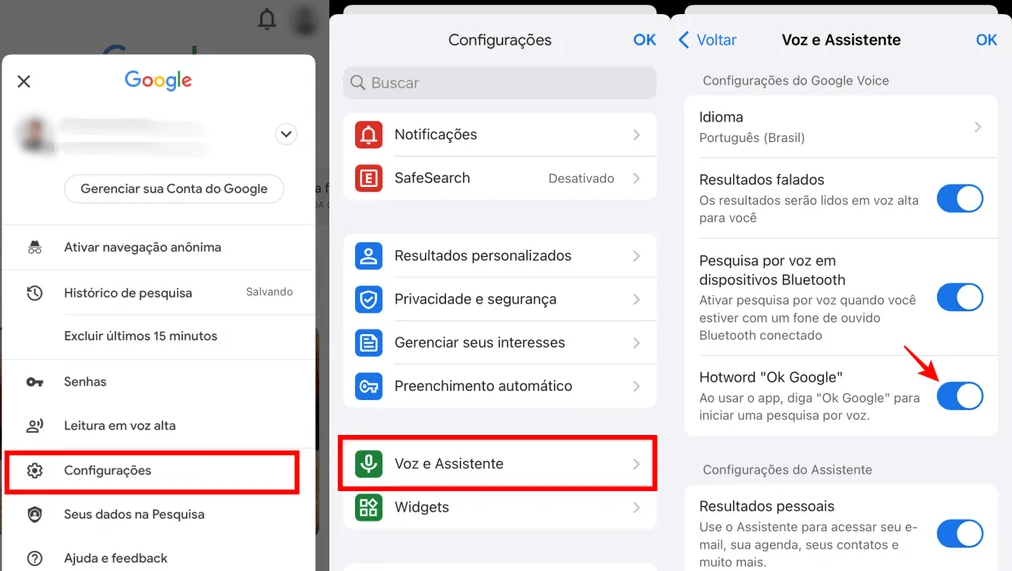This screenshot has width=1012, height=571.
Task: Open the Widgets label
Action: coord(421,507)
